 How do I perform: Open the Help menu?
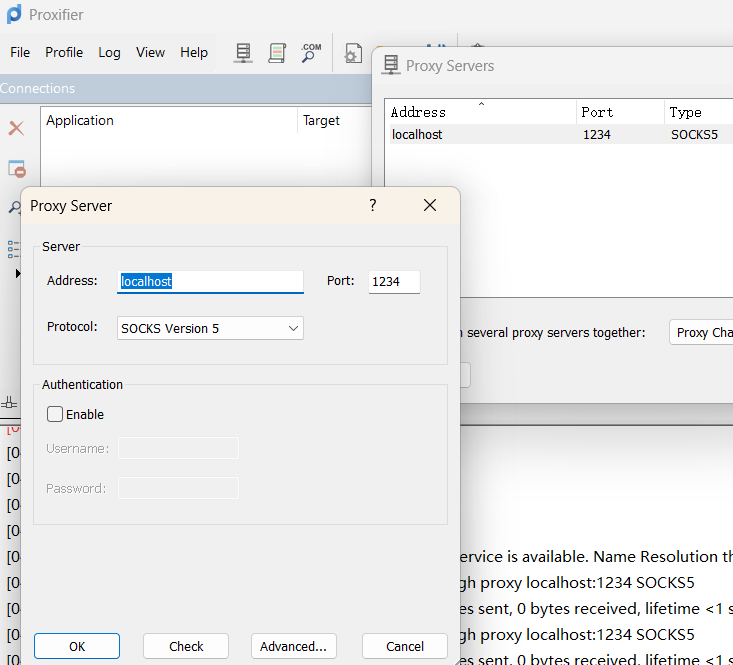pos(194,52)
